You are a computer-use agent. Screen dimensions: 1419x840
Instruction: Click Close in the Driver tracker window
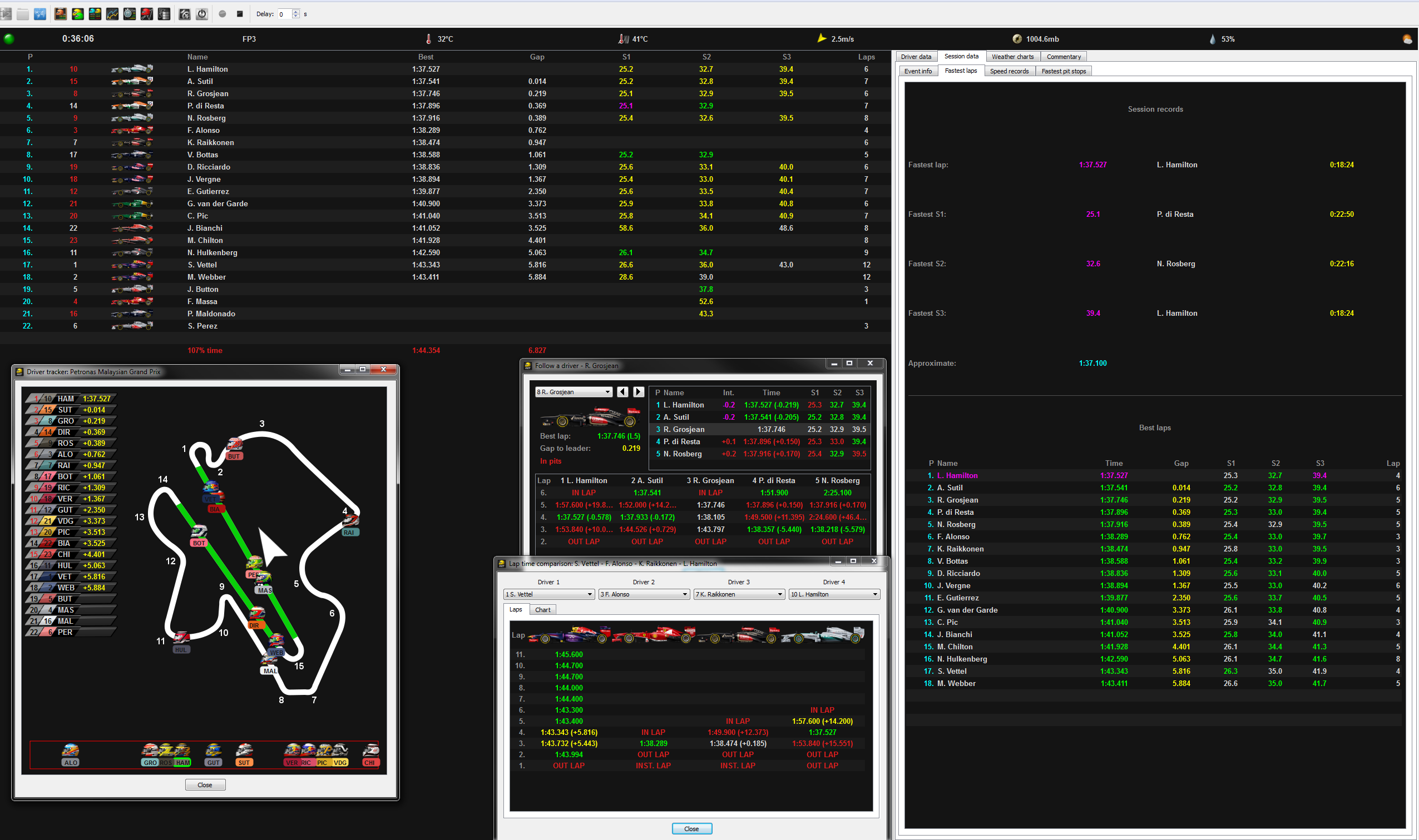[205, 785]
